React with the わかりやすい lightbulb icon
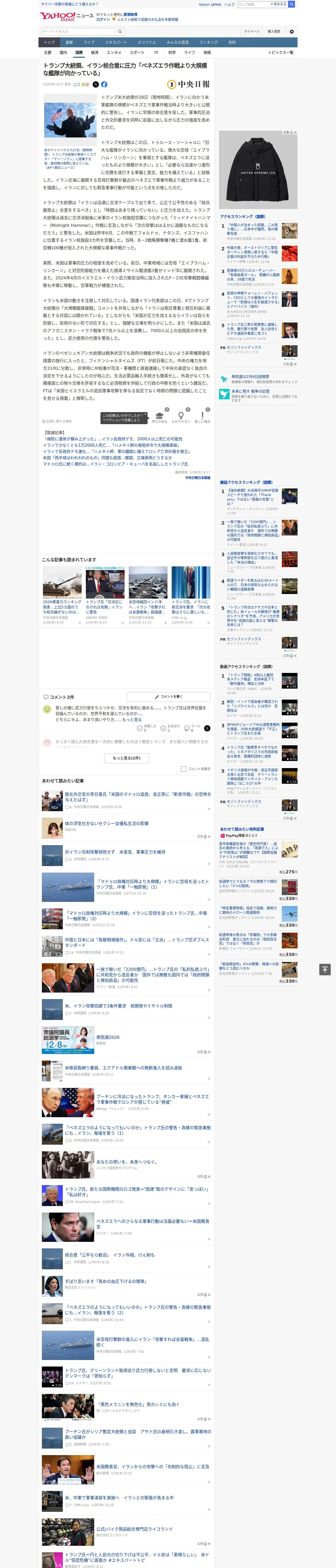 pos(181,416)
